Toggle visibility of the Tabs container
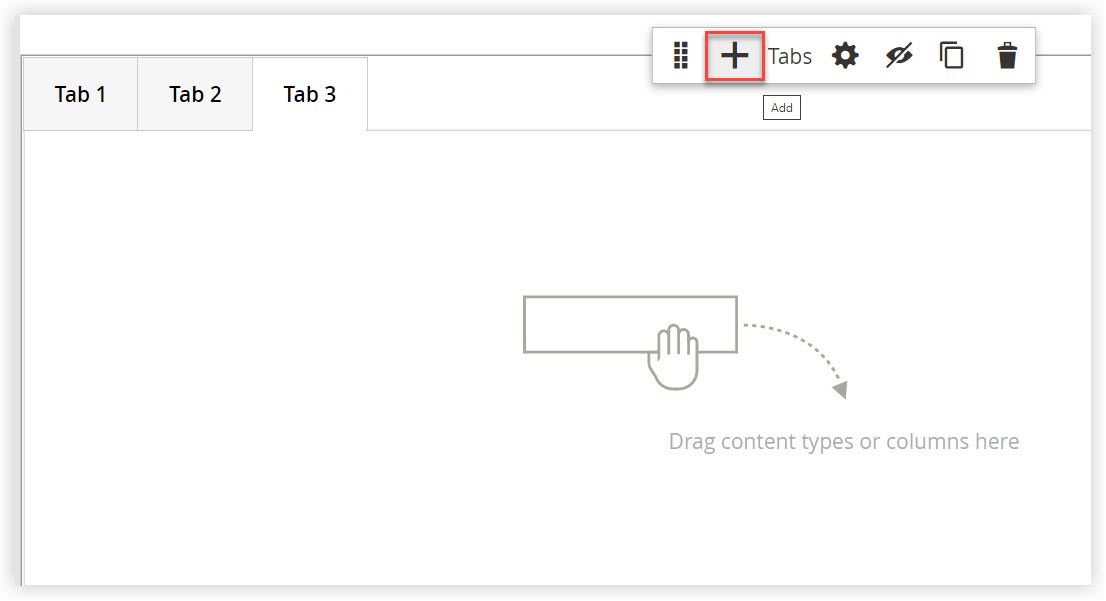 coord(898,56)
